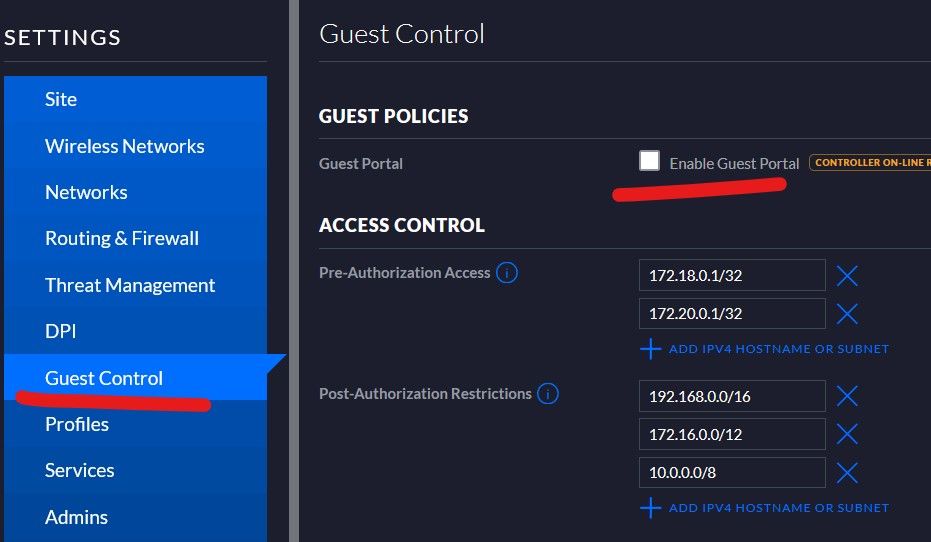Open Threat Management settings

pos(130,285)
